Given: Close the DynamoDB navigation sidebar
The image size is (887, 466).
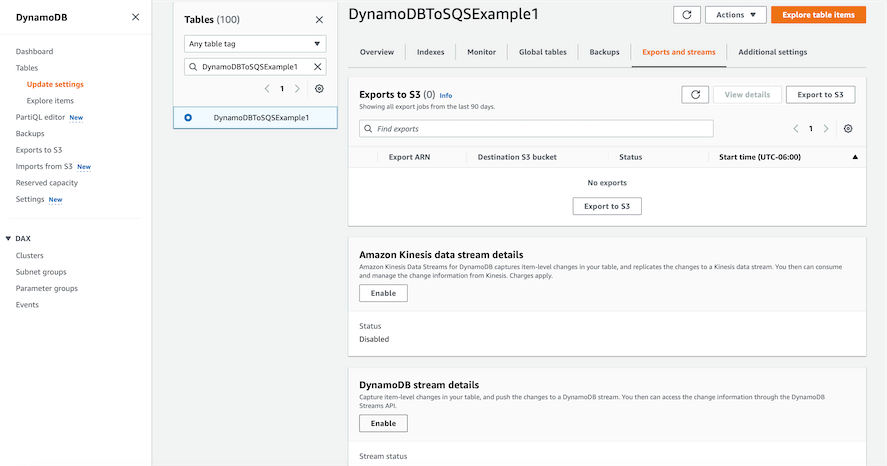Looking at the screenshot, I should click(x=135, y=17).
